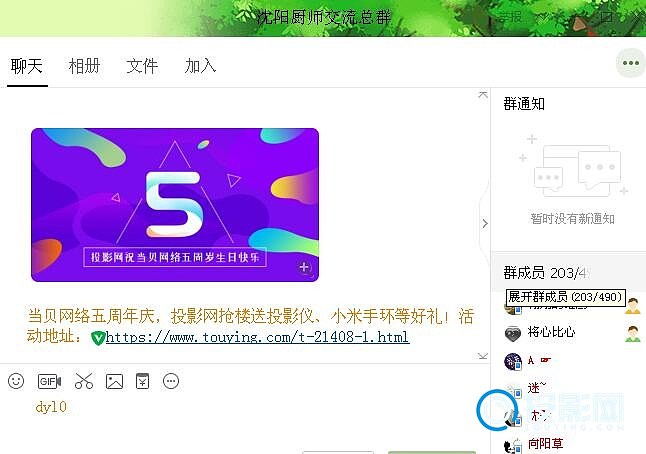Open more input tools ellipsis
This screenshot has width=646, height=454.
(x=171, y=381)
